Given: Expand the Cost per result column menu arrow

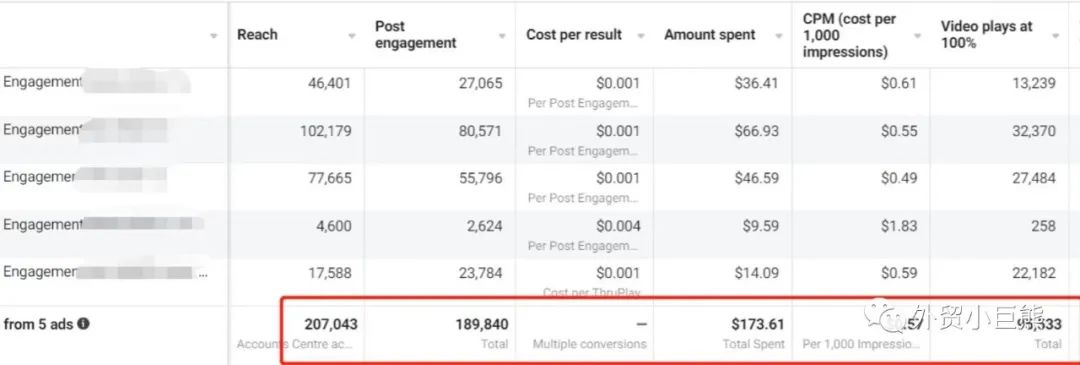Looking at the screenshot, I should tap(641, 36).
